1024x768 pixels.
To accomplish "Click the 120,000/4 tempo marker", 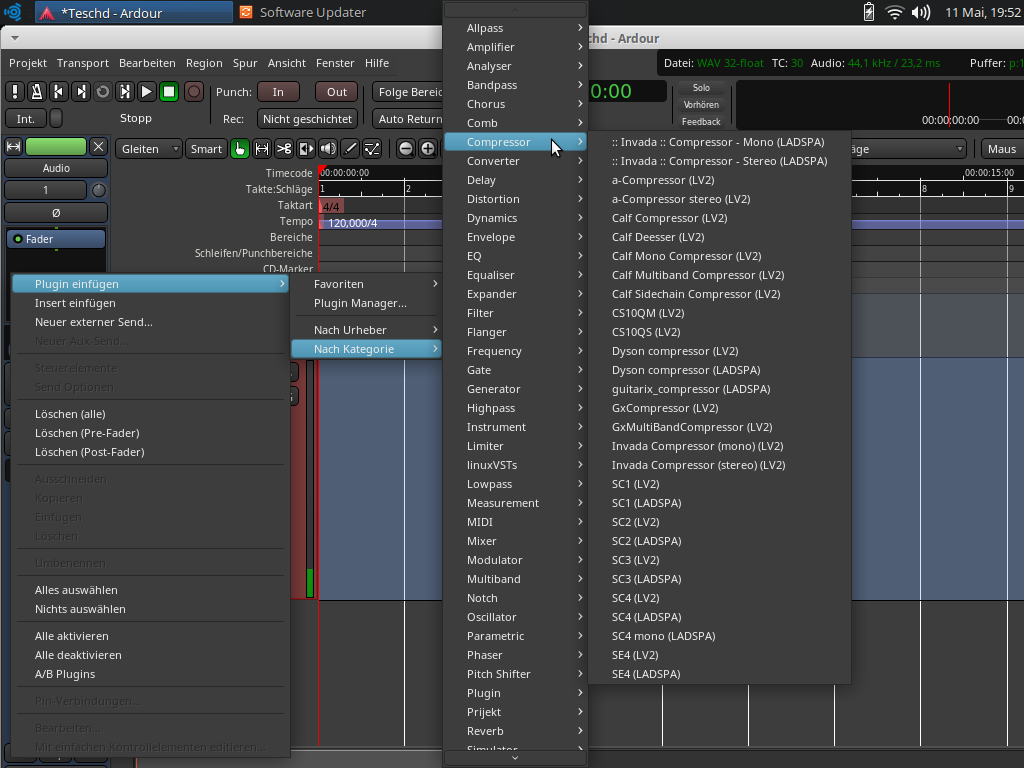I will click(353, 223).
